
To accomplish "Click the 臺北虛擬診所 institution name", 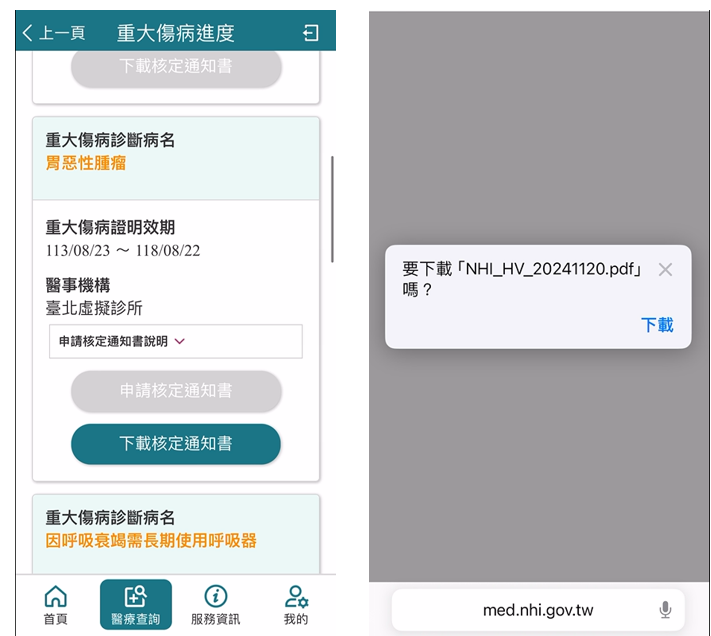I will tap(94, 307).
